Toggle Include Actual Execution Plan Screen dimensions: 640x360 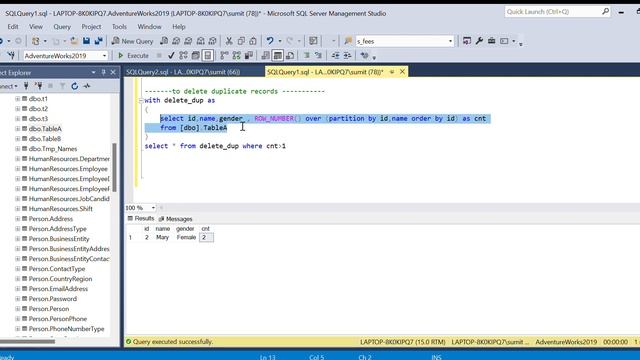click(x=224, y=56)
